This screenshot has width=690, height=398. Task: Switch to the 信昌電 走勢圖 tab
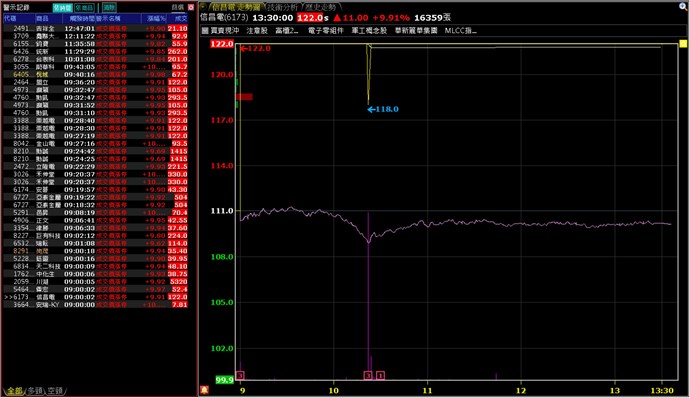click(236, 7)
